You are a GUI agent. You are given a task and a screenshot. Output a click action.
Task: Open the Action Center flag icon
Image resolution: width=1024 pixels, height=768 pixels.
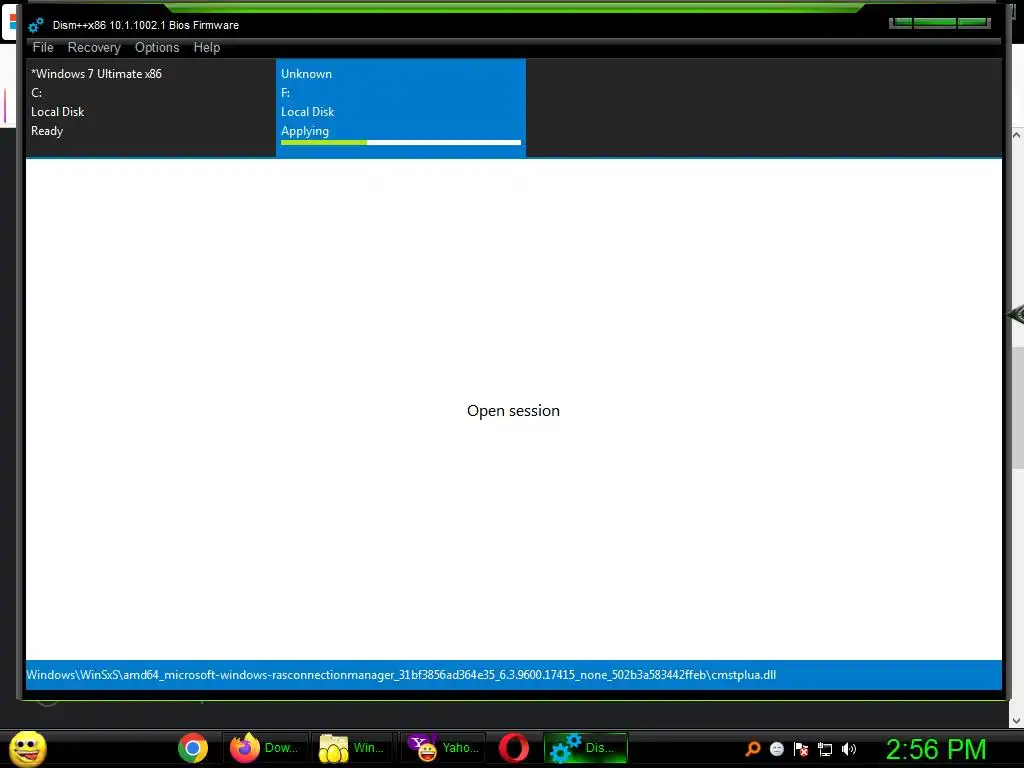click(801, 749)
